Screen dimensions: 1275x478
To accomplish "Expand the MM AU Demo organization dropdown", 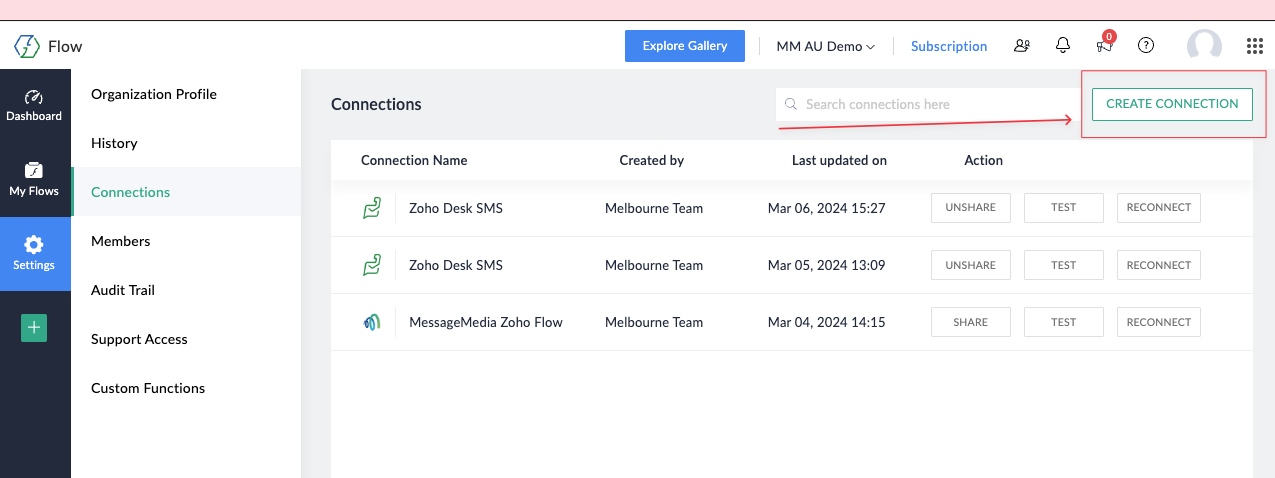I will pos(826,46).
